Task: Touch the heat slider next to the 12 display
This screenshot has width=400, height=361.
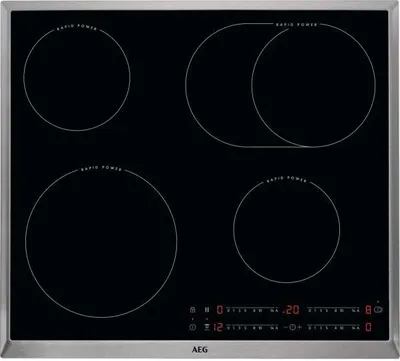Action: [253, 327]
